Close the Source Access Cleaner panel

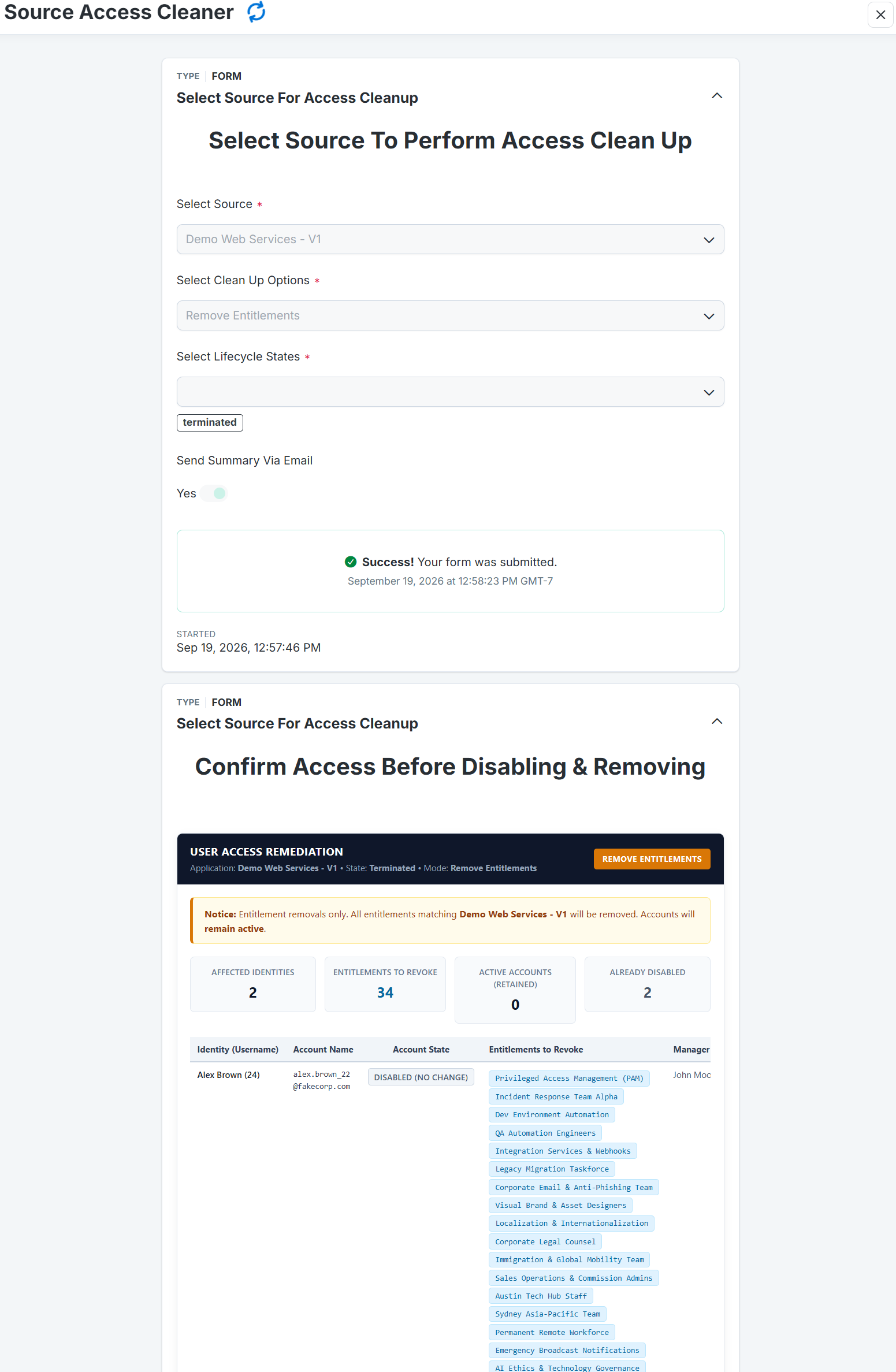click(880, 14)
